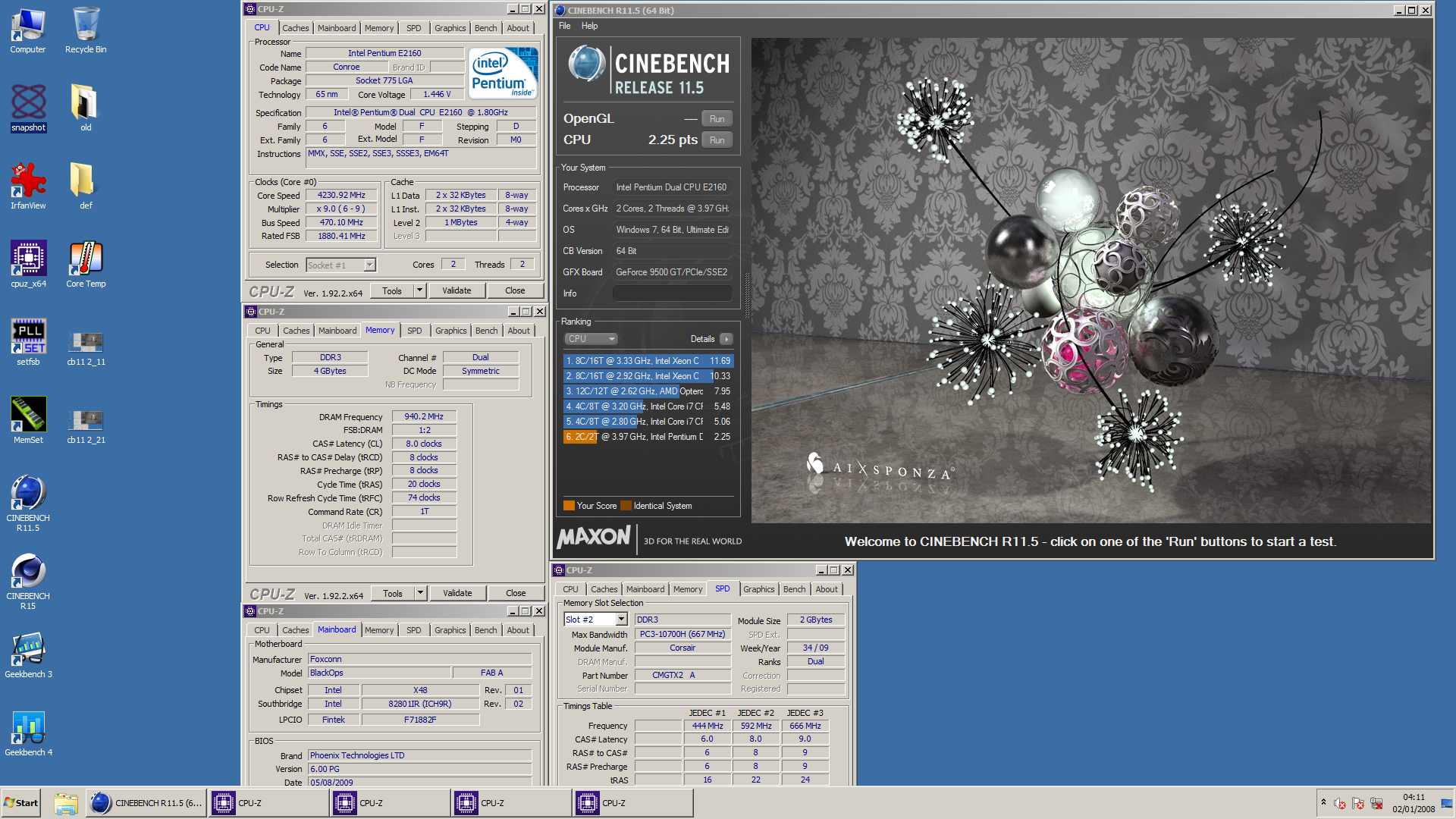Open the 'old' folder on desktop
The image size is (1456, 819).
pyautogui.click(x=86, y=108)
